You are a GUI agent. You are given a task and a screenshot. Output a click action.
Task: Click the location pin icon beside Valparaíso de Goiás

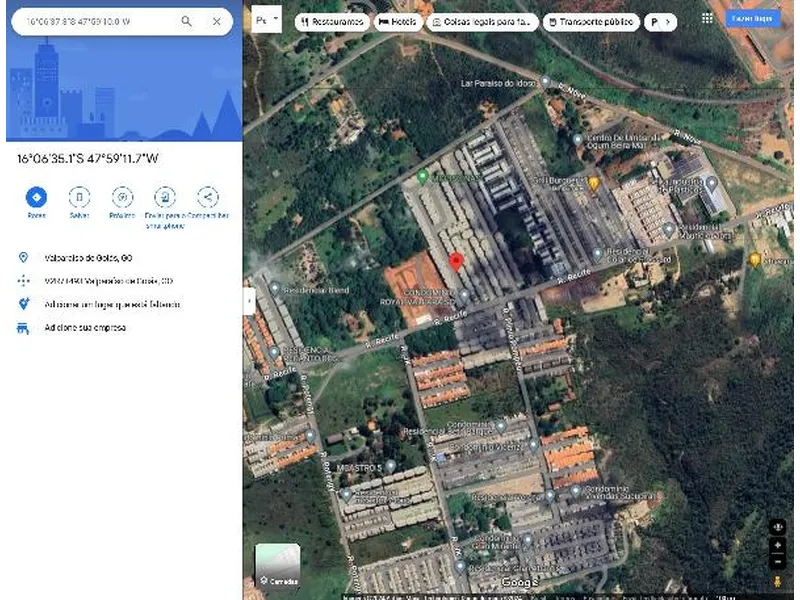[x=23, y=258]
